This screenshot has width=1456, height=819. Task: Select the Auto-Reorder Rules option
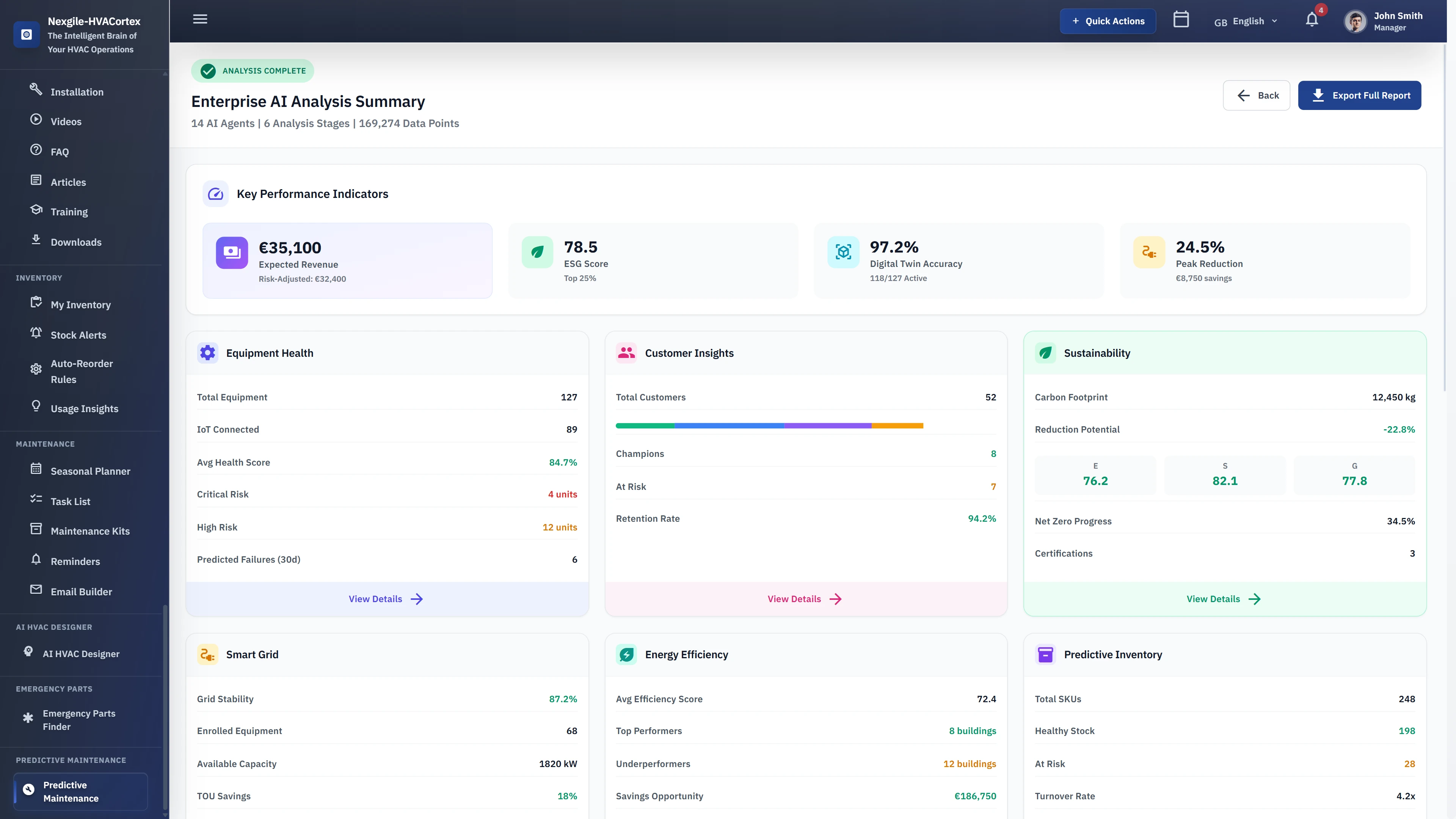[36, 368]
